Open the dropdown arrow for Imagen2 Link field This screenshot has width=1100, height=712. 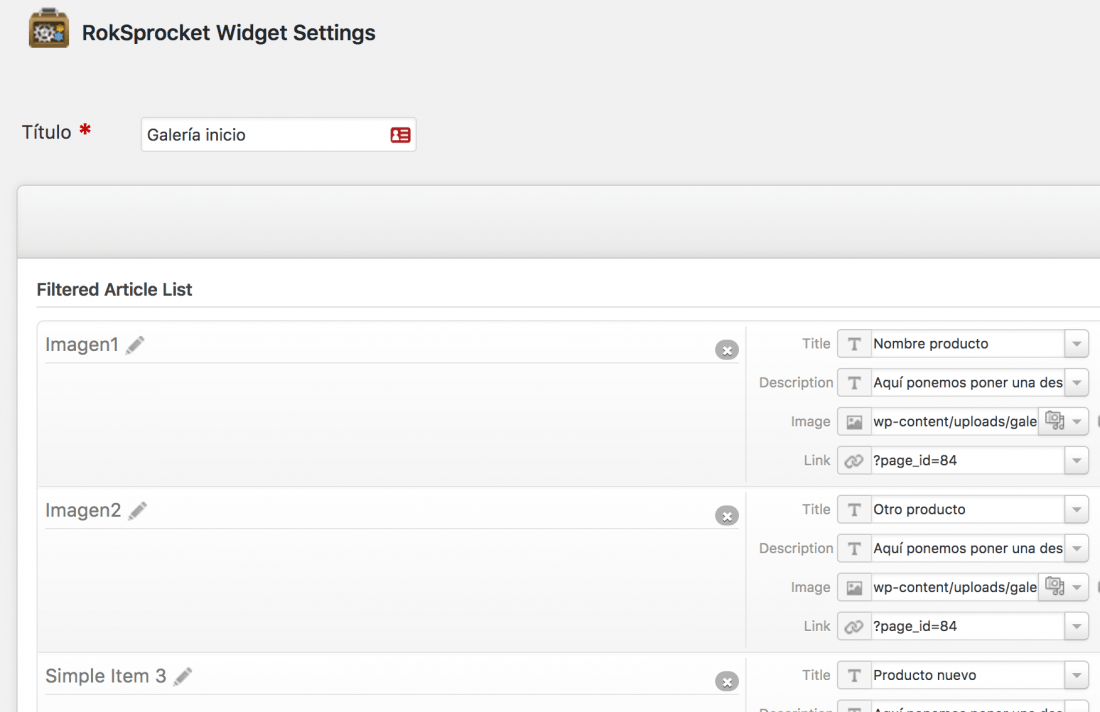(1076, 626)
